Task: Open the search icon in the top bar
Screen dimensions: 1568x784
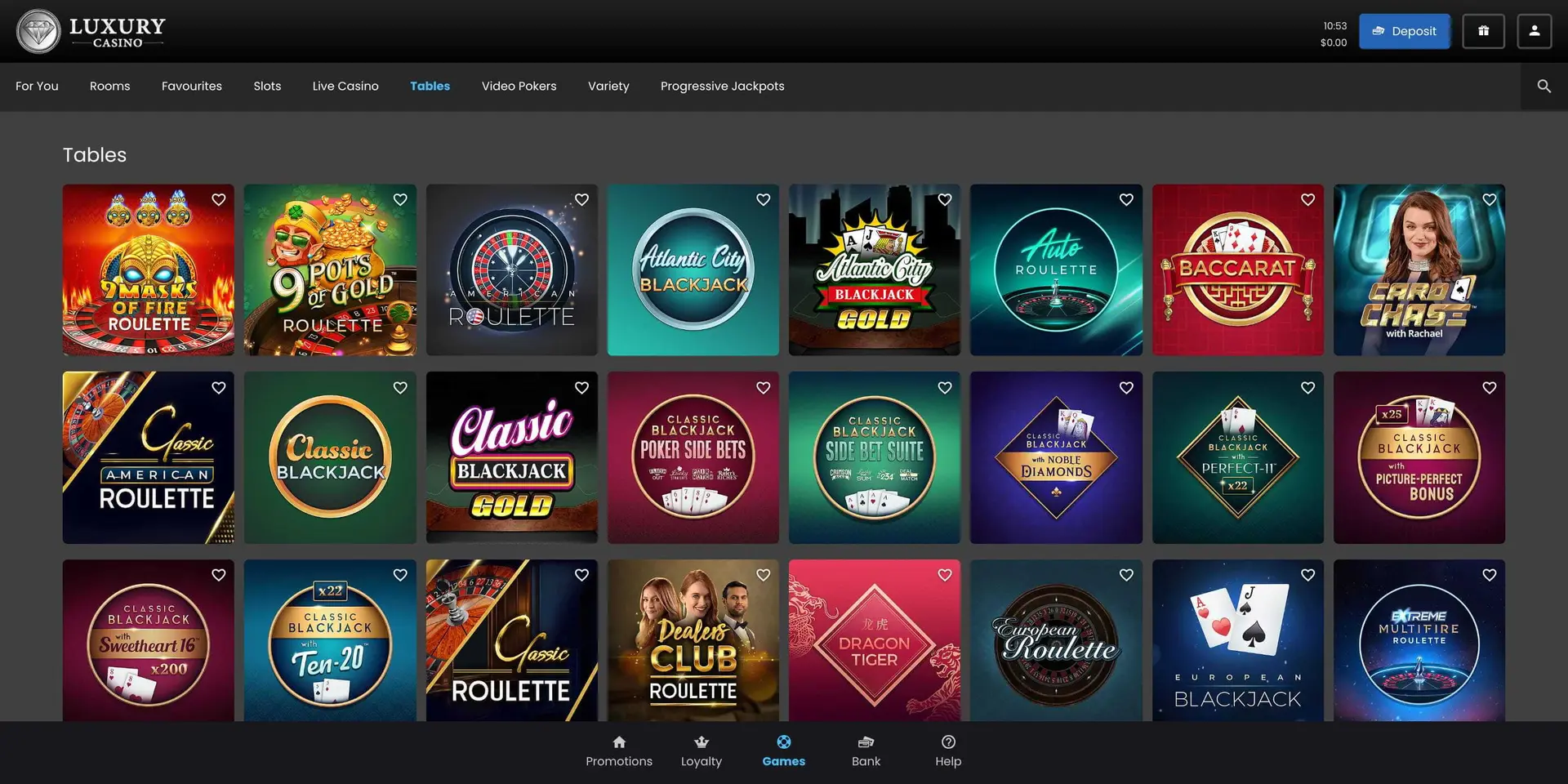Action: point(1543,86)
